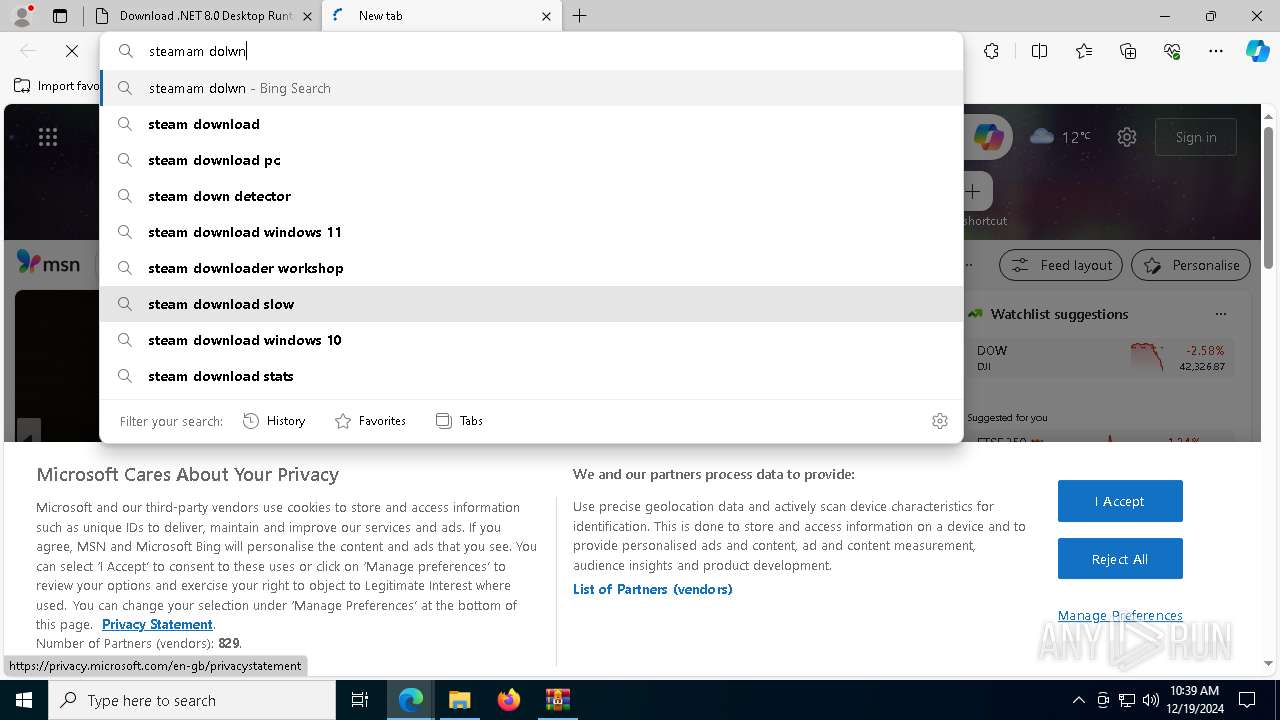This screenshot has height=720, width=1280.
Task: Open the clock showing 10:39 AM
Action: click(x=1193, y=700)
